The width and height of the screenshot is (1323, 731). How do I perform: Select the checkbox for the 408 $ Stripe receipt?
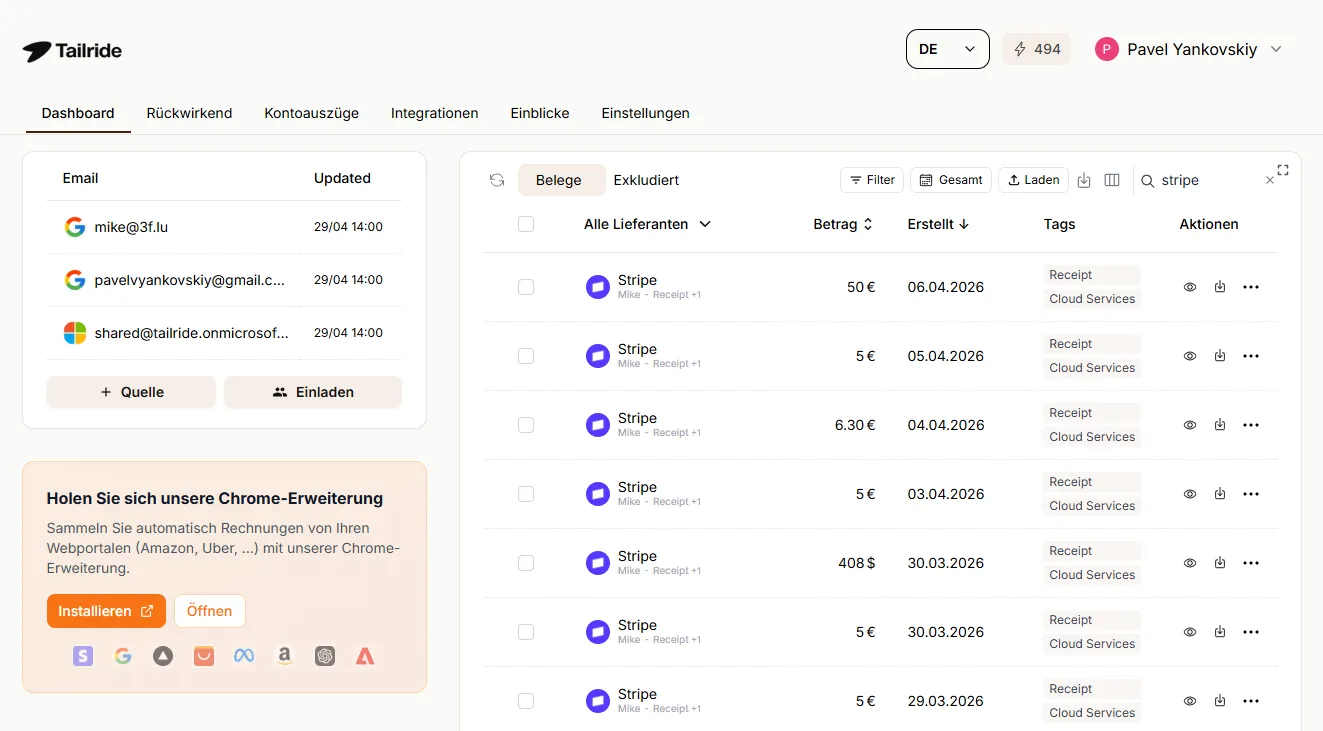[526, 563]
